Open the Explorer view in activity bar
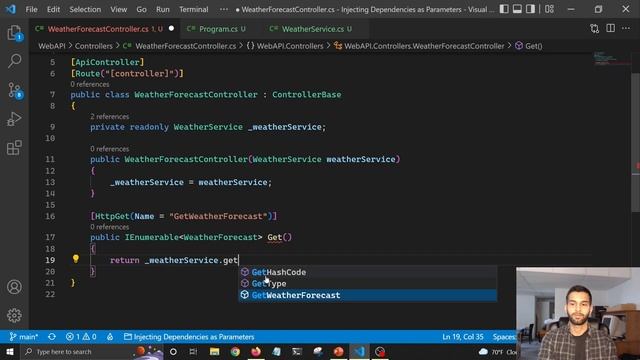Image resolution: width=640 pixels, height=360 pixels. [x=14, y=33]
